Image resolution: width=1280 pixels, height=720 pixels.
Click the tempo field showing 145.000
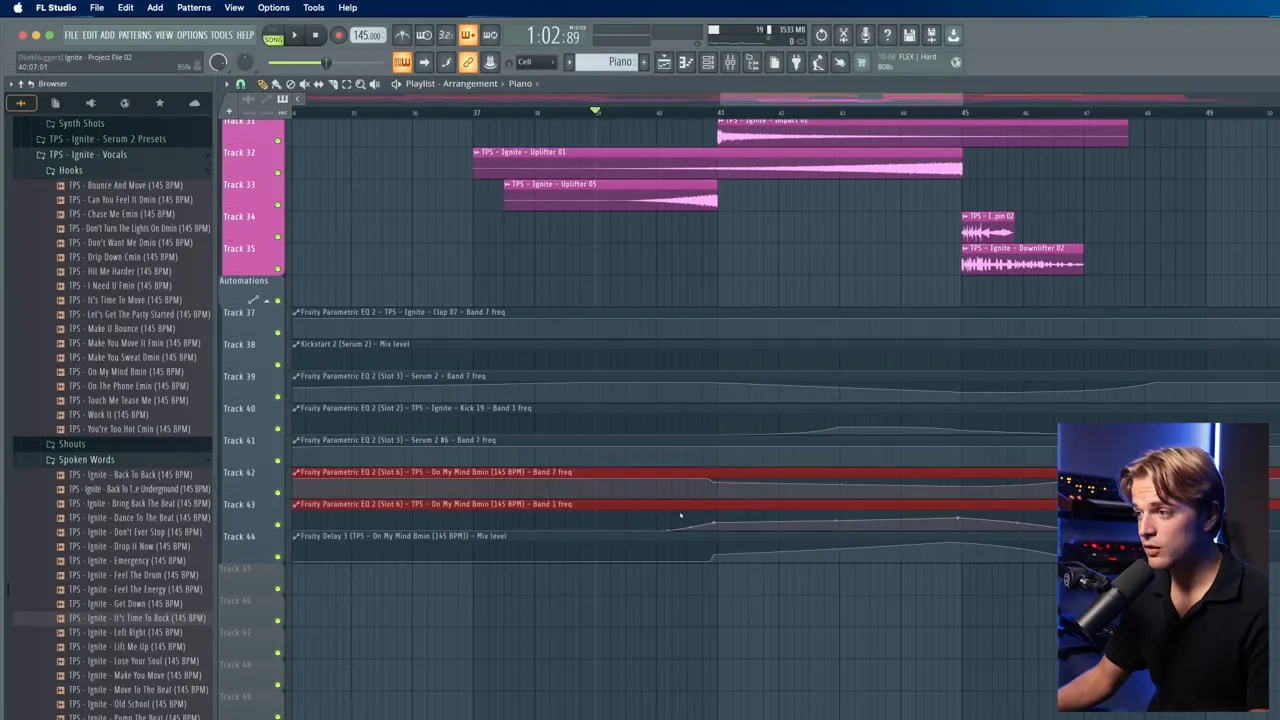(x=366, y=36)
